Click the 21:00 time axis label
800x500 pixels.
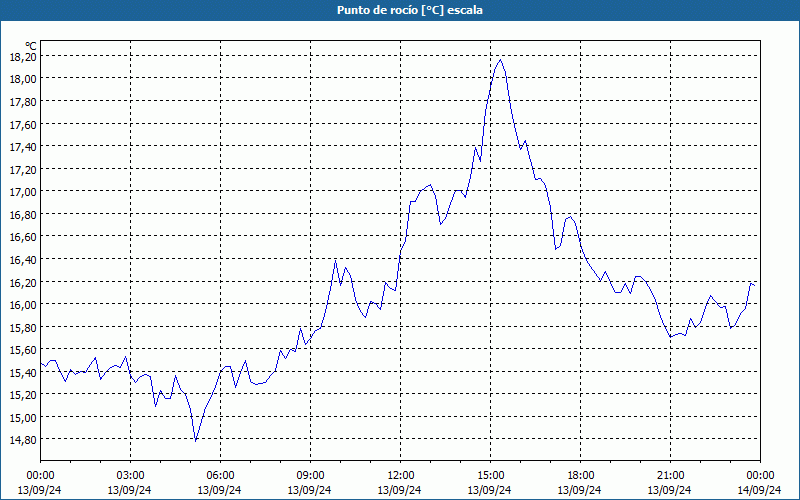(x=670, y=476)
